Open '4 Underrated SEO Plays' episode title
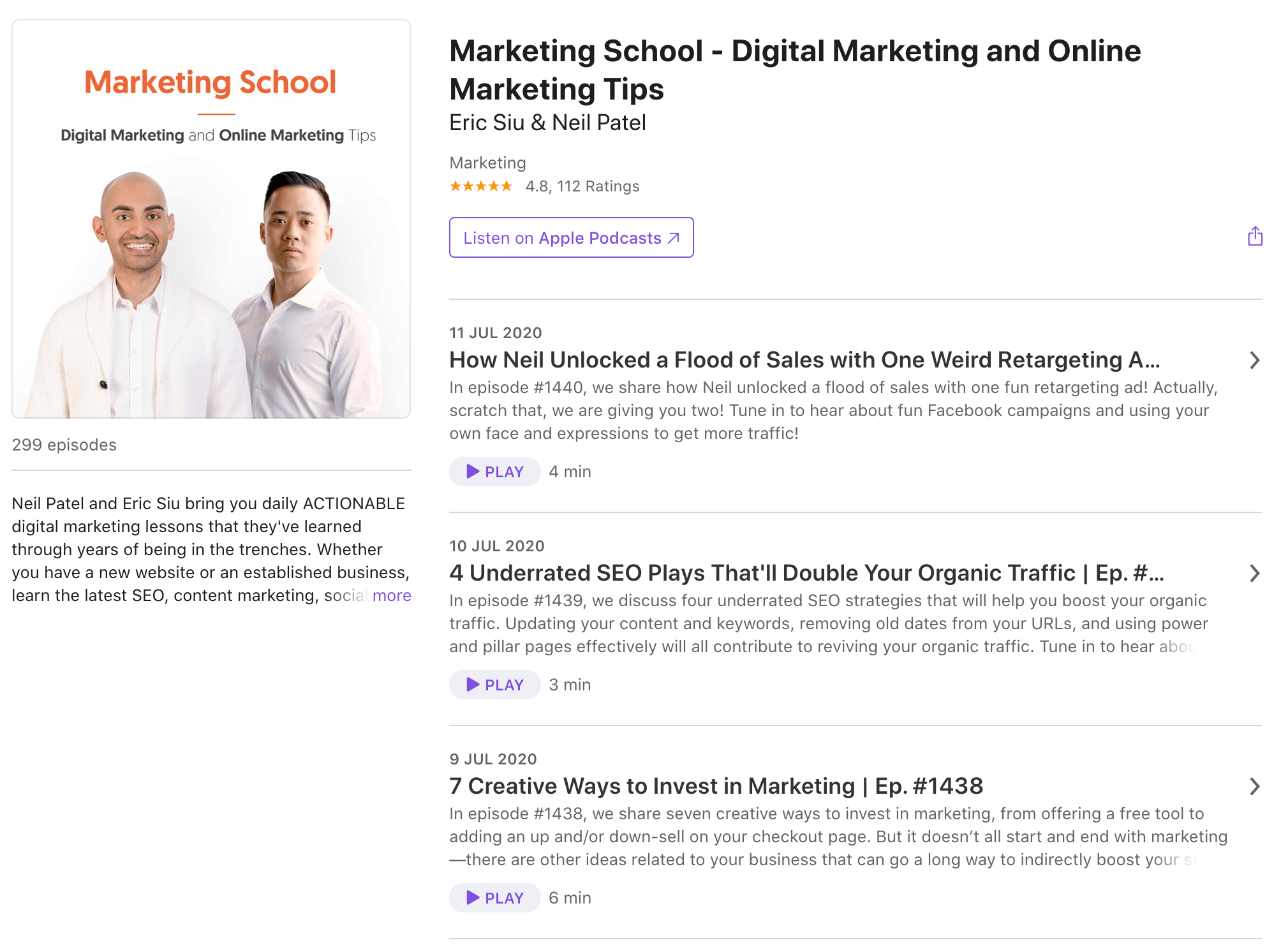Image resolution: width=1281 pixels, height=952 pixels. tap(806, 573)
